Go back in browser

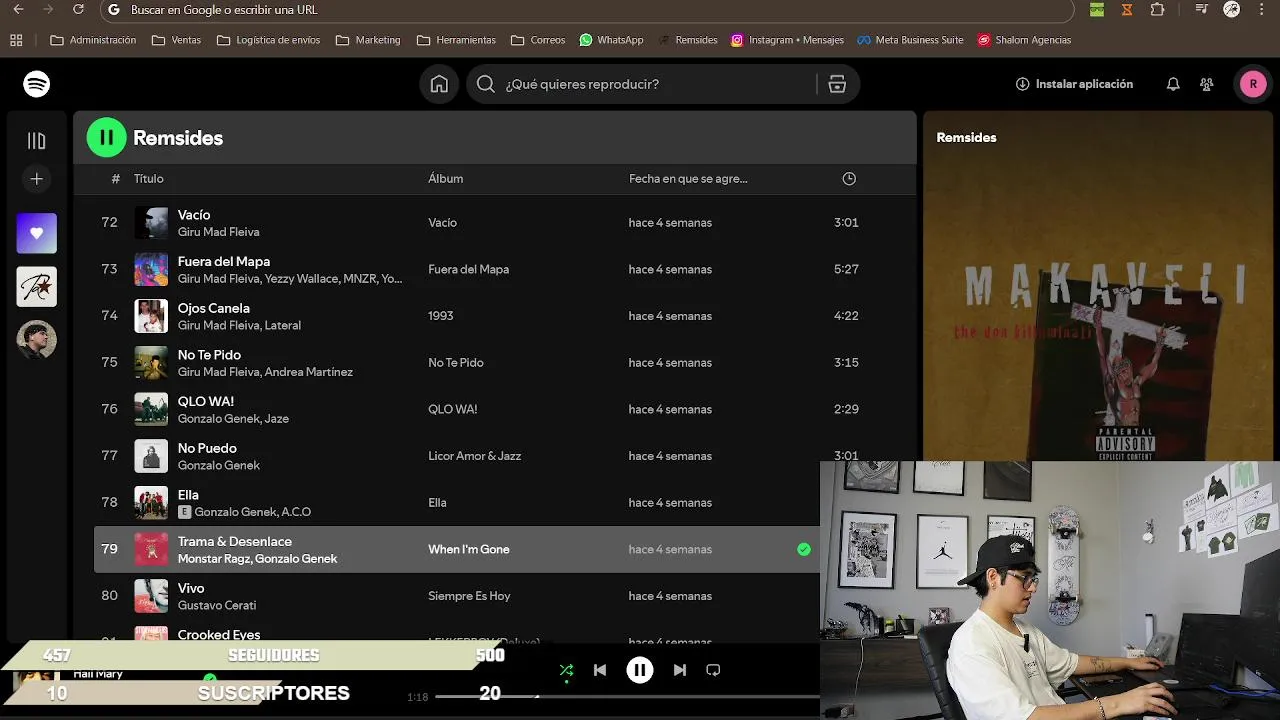(18, 9)
